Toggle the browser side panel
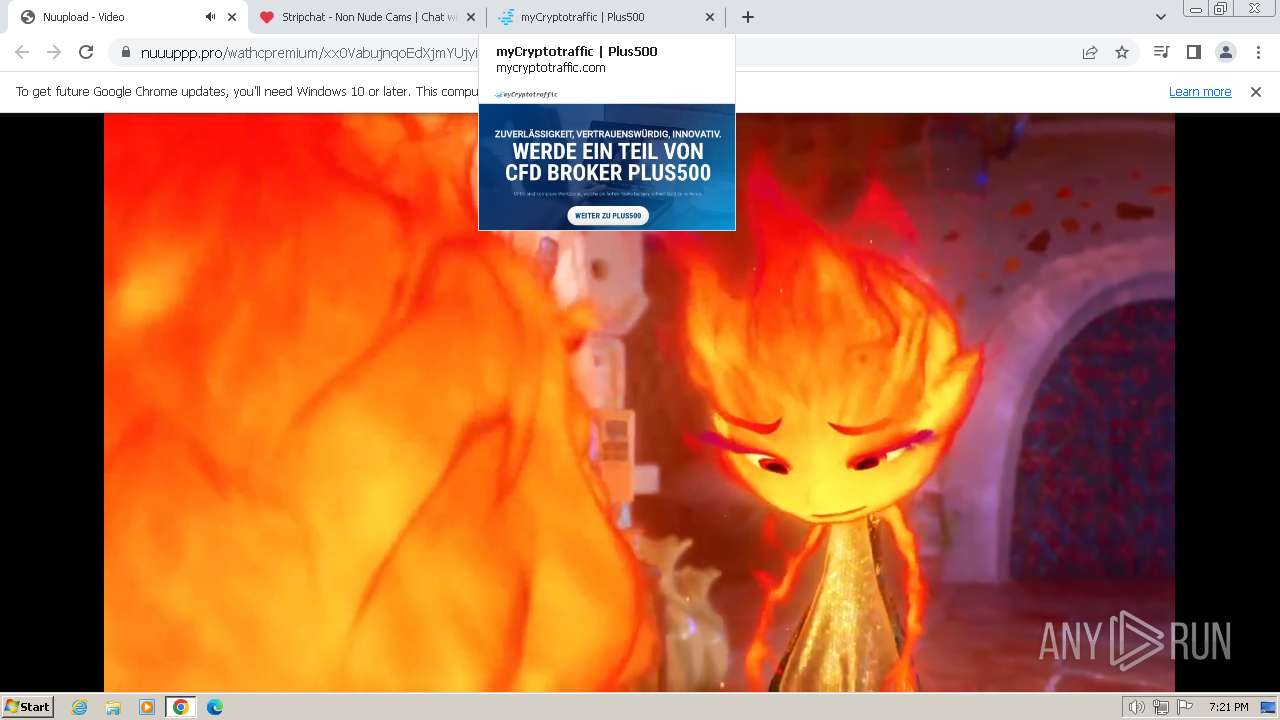The height and width of the screenshot is (720, 1280). (1193, 52)
